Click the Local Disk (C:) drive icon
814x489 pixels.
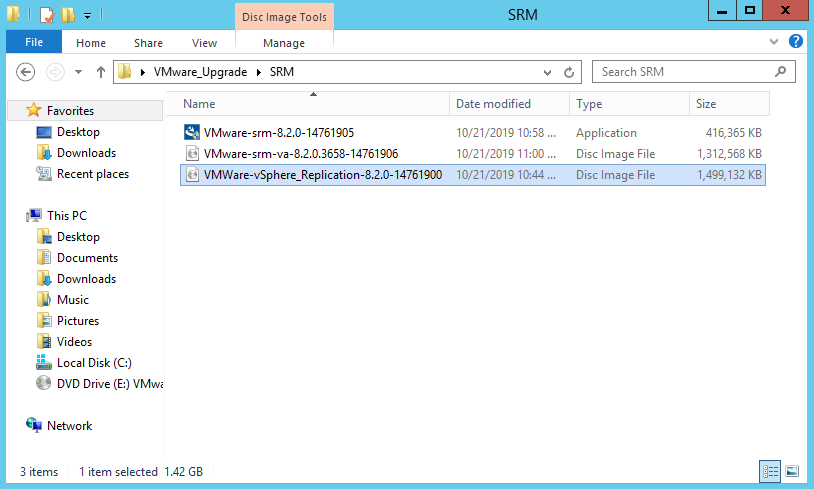pyautogui.click(x=44, y=362)
